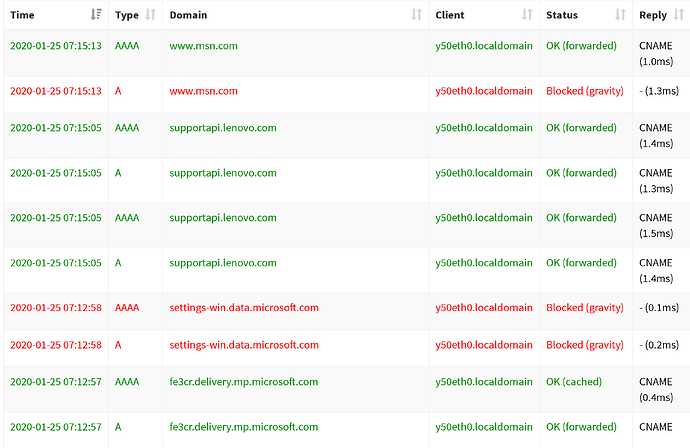This screenshot has width=690, height=448.
Task: Click timestamp 07:12:57 in the cached row
Action: (x=55, y=382)
